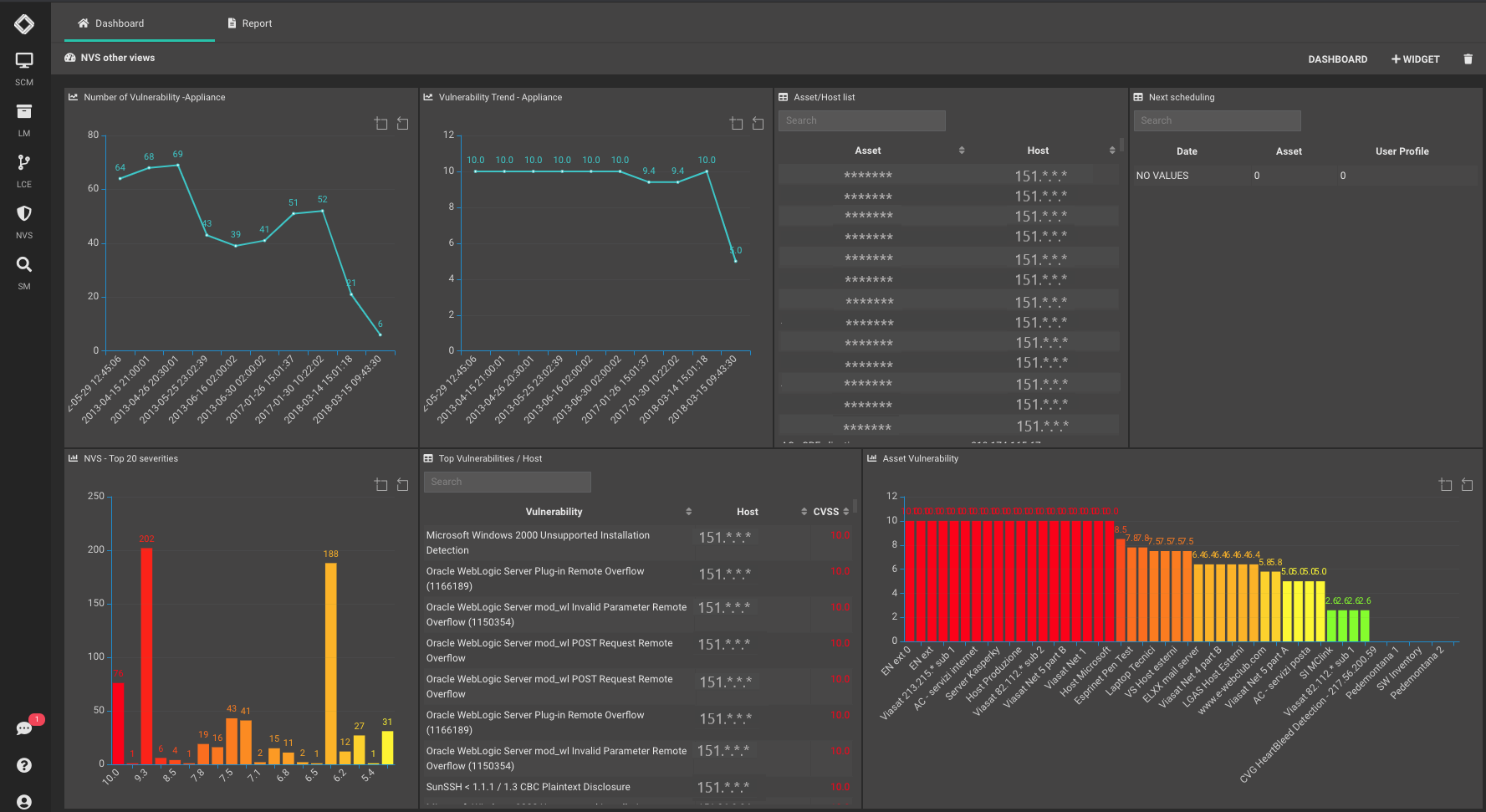Open the SM search module icon
The width and height of the screenshot is (1486, 812).
(x=24, y=265)
